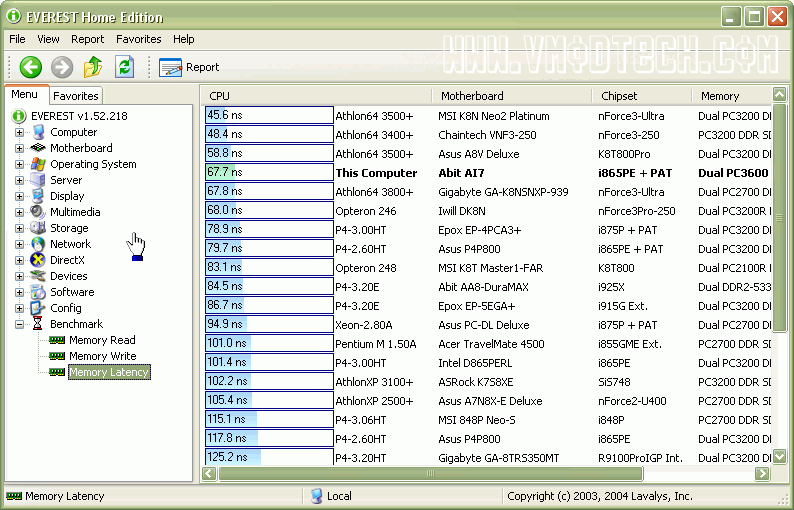Screen dimensions: 794x510
Task: Select the Opteron 246 row
Action: point(488,211)
